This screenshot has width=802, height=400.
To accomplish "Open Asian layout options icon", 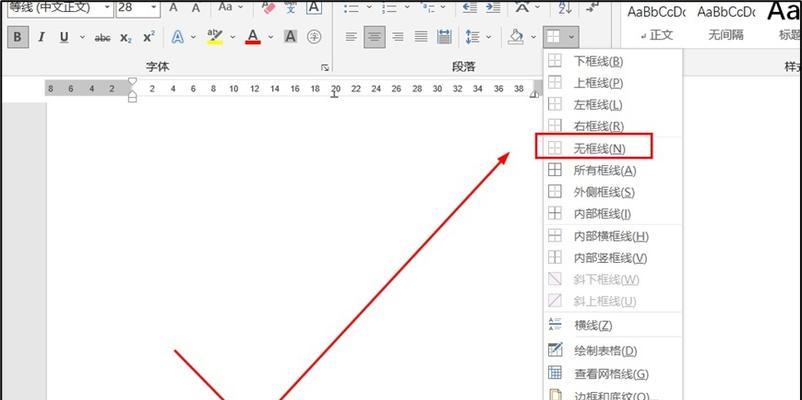I will tap(522, 7).
